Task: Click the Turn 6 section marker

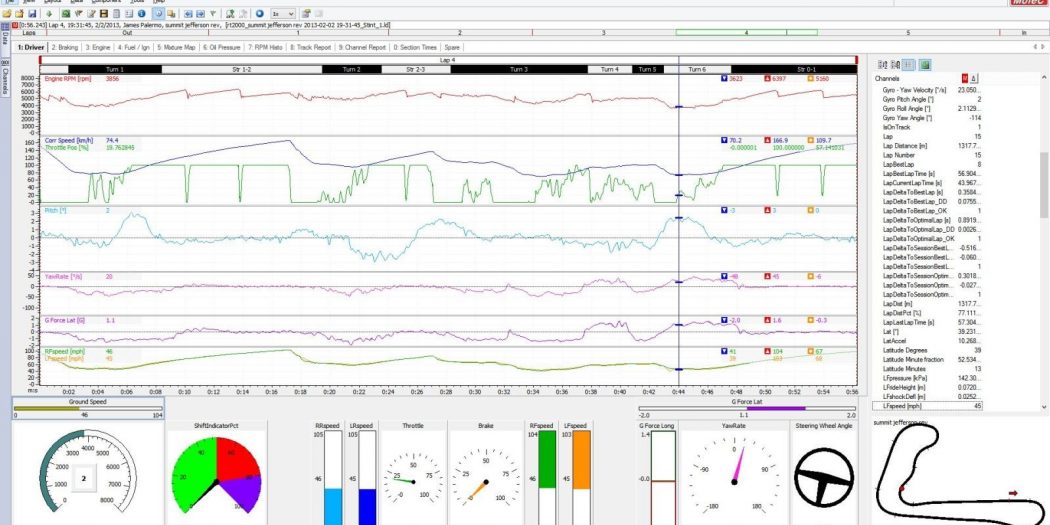Action: coord(696,69)
